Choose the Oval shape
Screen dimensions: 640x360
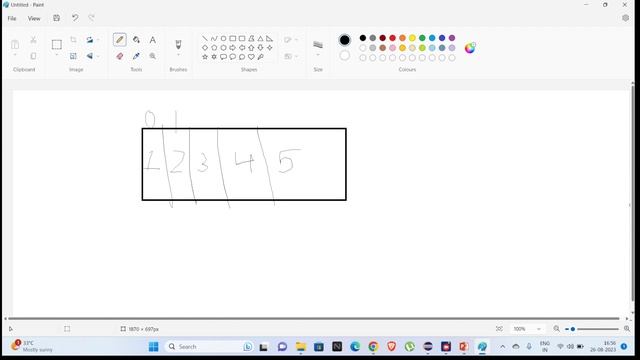[223, 38]
